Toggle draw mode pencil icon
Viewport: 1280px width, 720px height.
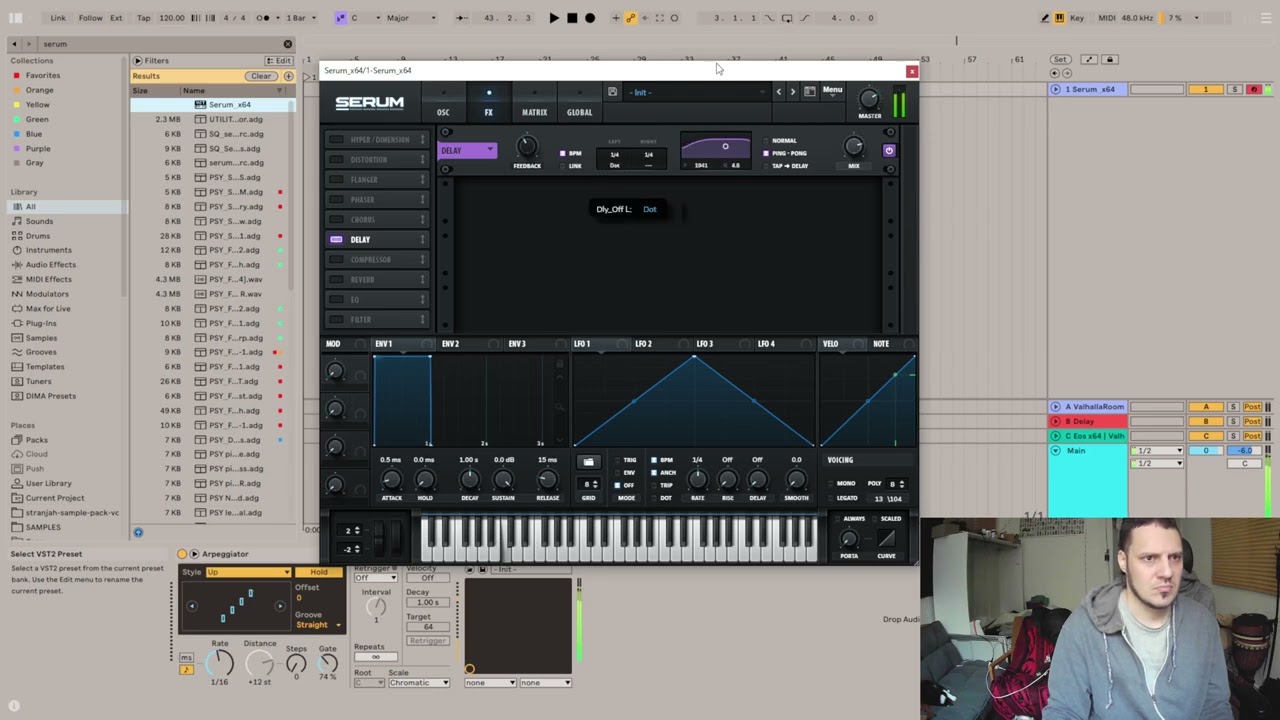(1045, 18)
